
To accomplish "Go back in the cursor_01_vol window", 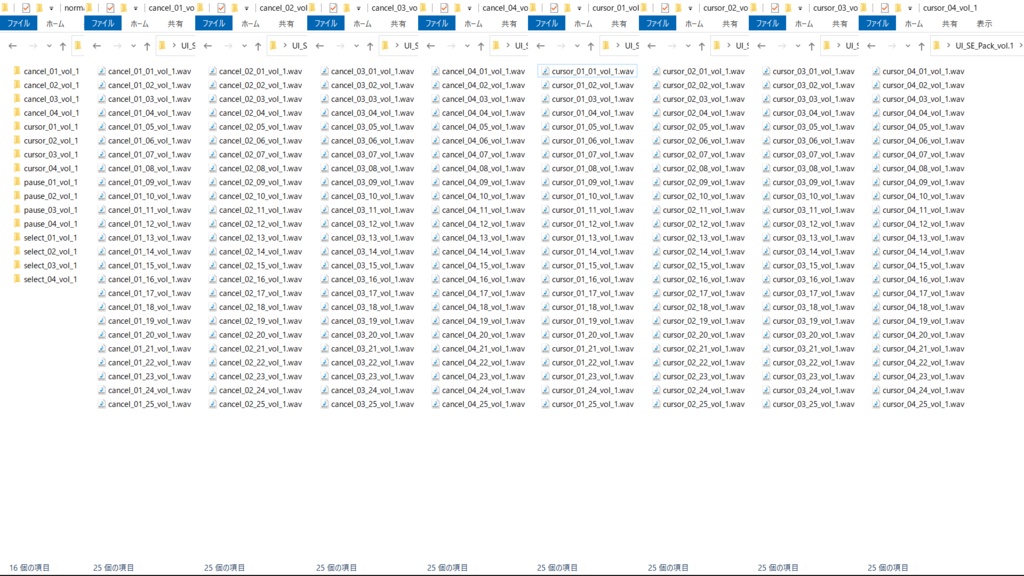I will (x=540, y=46).
